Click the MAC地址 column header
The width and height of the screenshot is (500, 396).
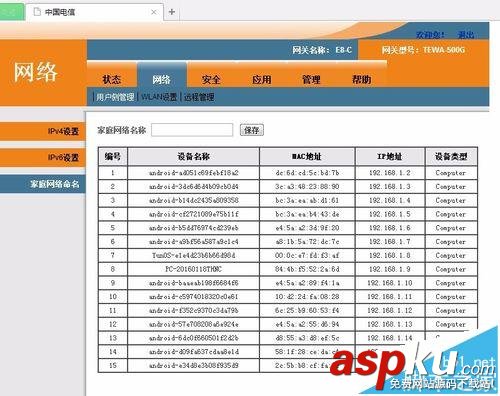click(307, 156)
